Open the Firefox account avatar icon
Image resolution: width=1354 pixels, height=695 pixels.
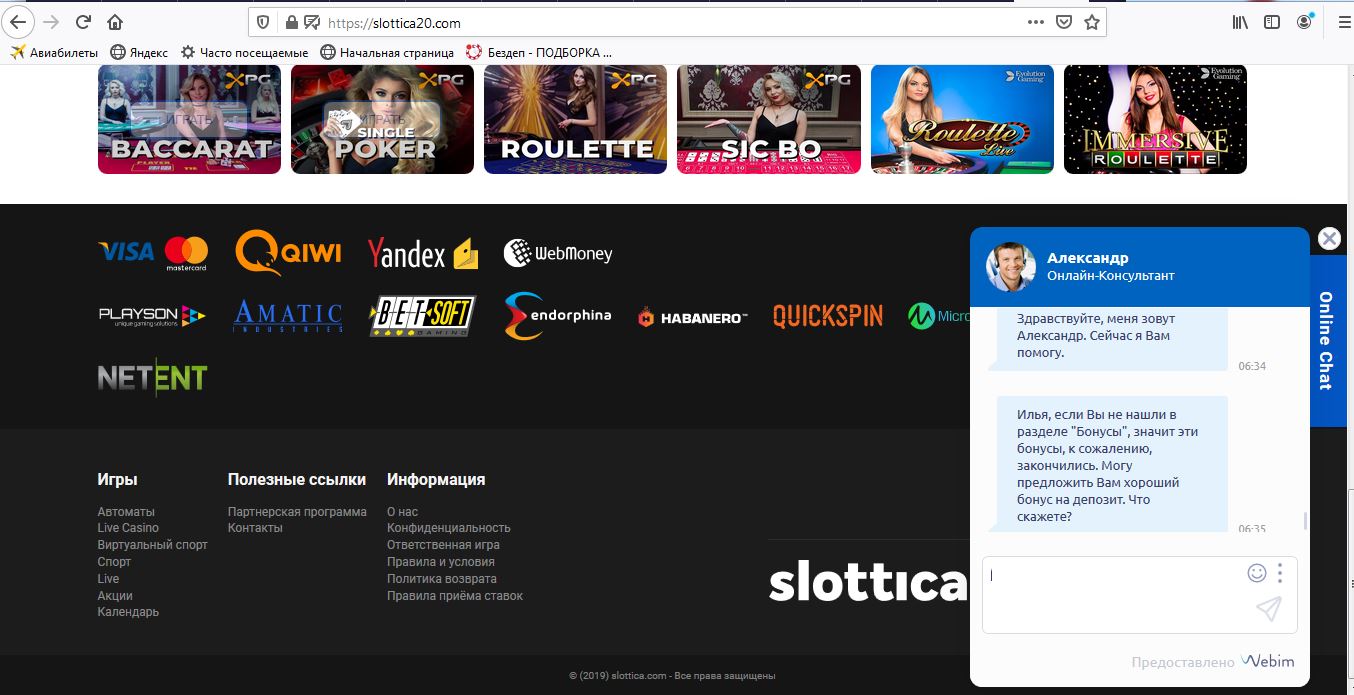pos(1304,21)
